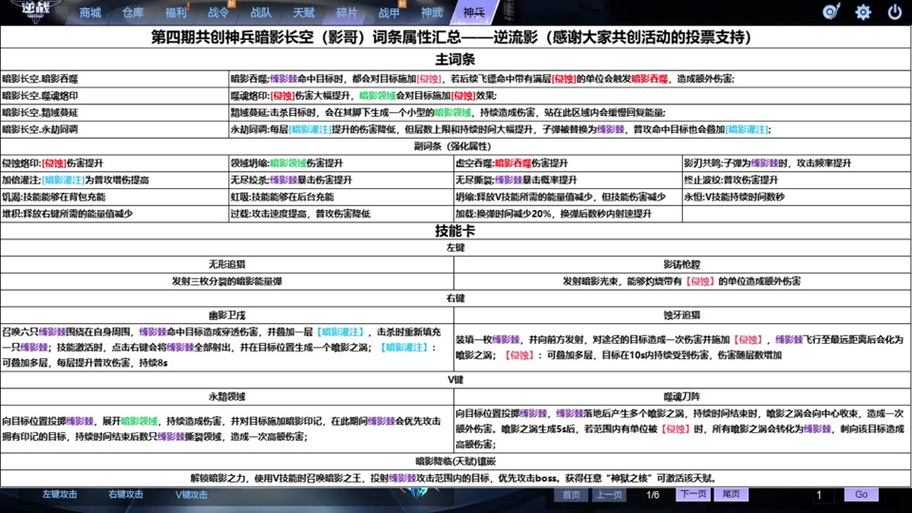Viewport: 912px width, 513px height.
Task: Click the 技能卡 section heading
Action: coord(455,231)
